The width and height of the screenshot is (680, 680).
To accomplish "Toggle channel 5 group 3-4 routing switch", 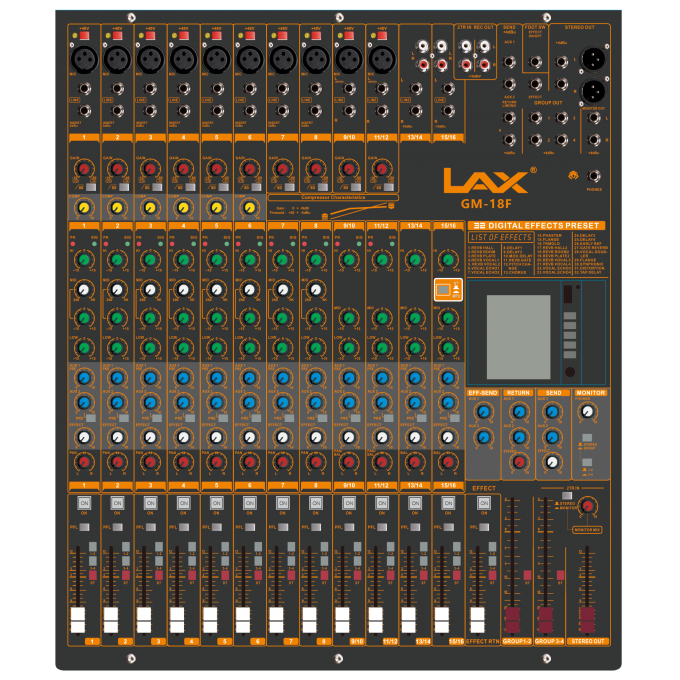I will click(225, 561).
